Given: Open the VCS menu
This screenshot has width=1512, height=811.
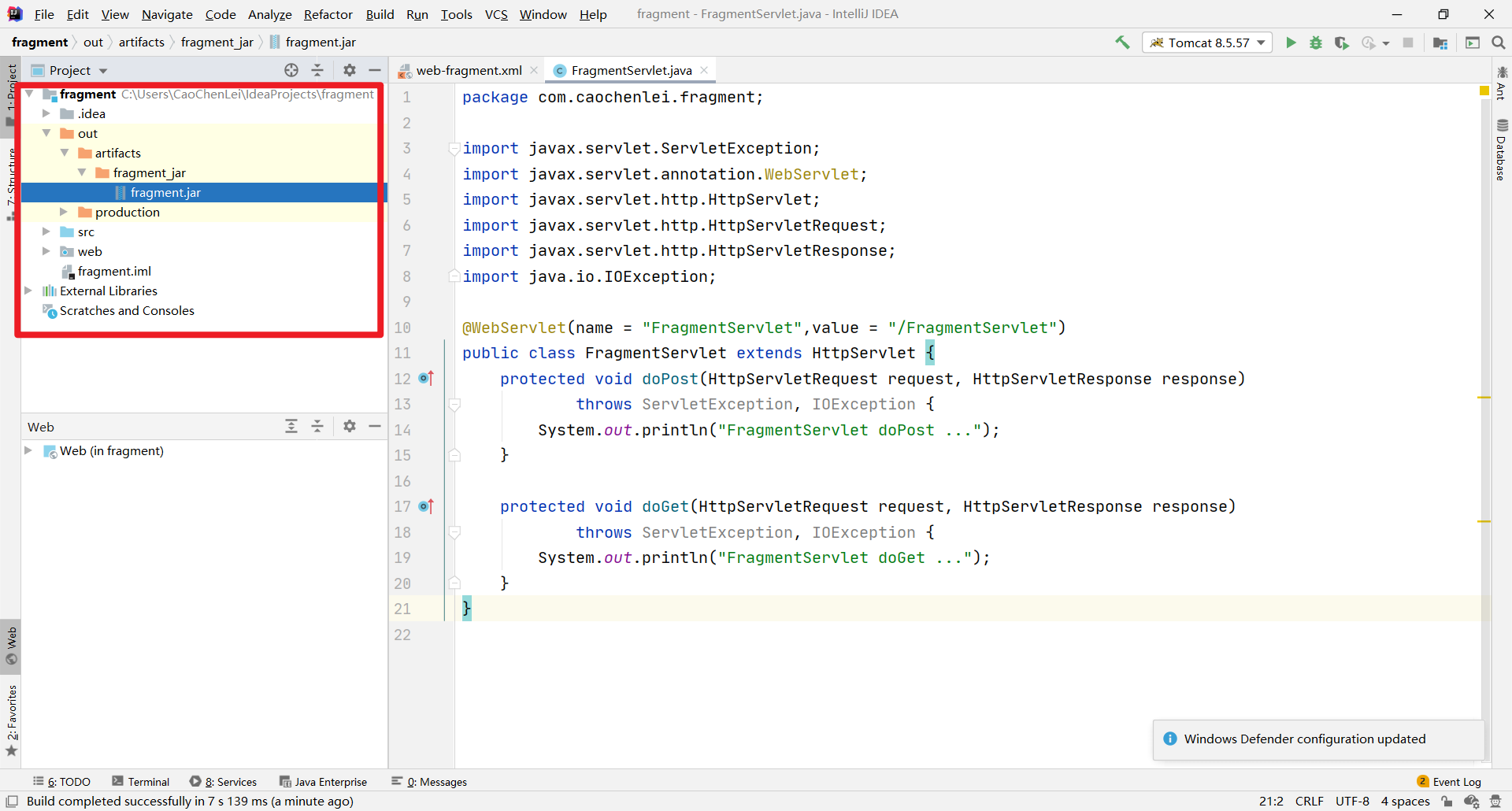Looking at the screenshot, I should point(496,14).
